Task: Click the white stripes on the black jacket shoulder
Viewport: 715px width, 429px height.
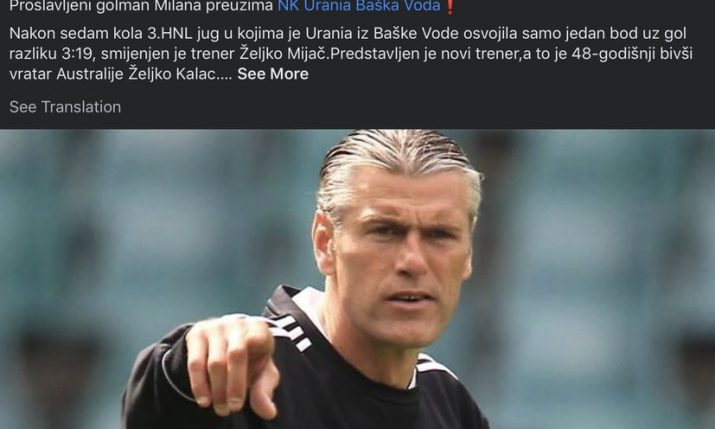Action: [292, 331]
